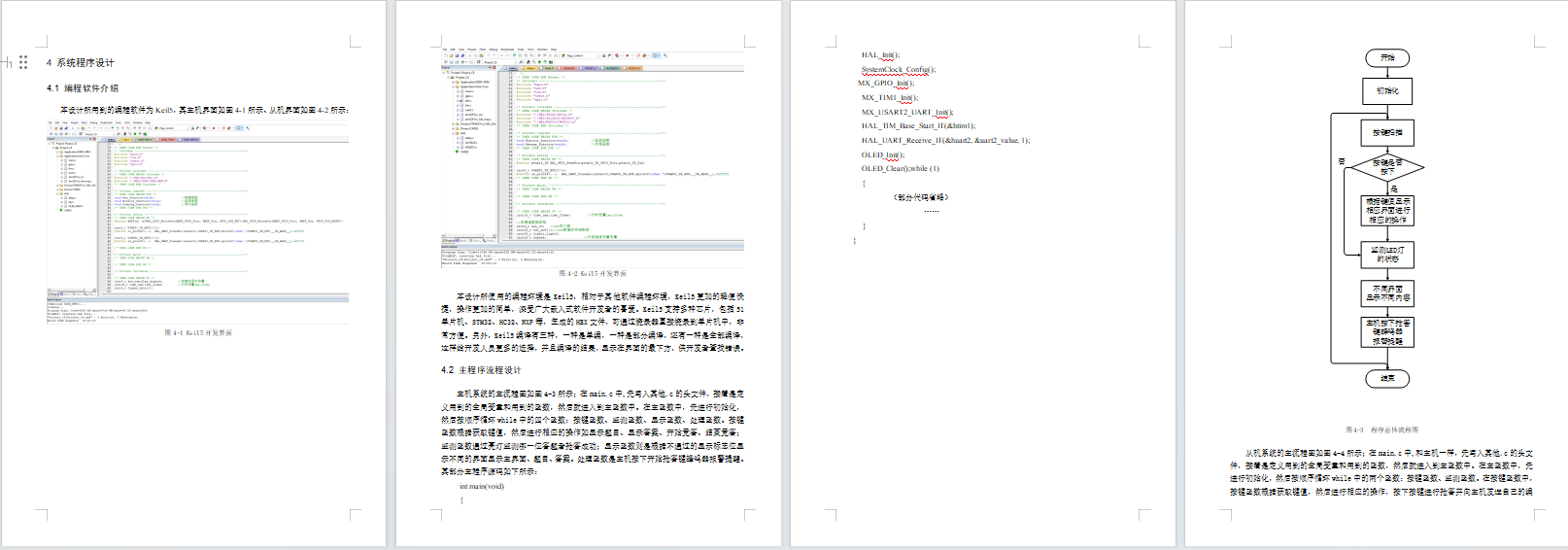Click the 按键扫描 flowchart box
The width and height of the screenshot is (1568, 550).
coord(1387,132)
